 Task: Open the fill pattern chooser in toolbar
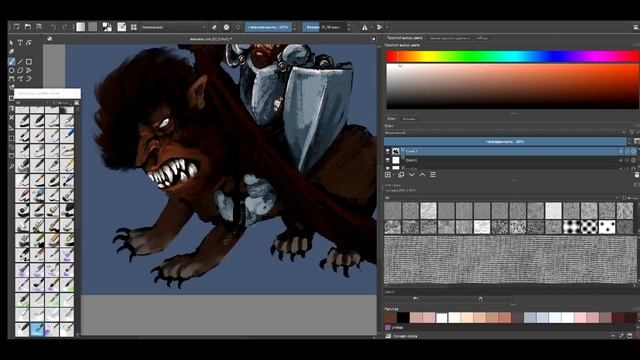(93, 27)
